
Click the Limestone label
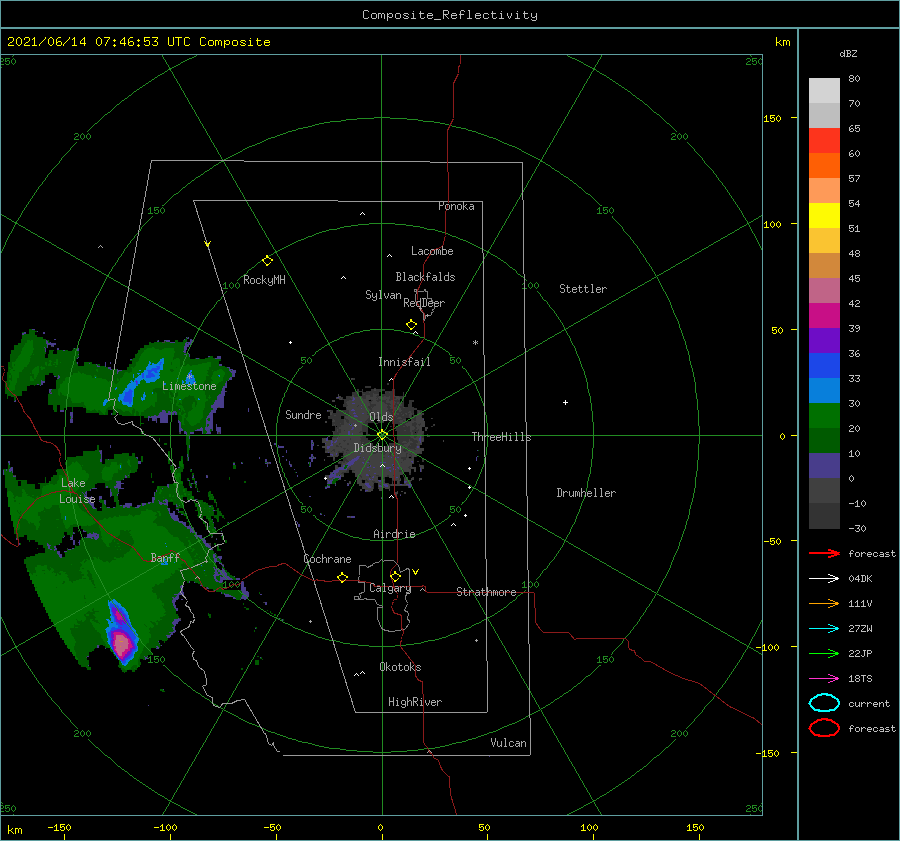tap(189, 386)
